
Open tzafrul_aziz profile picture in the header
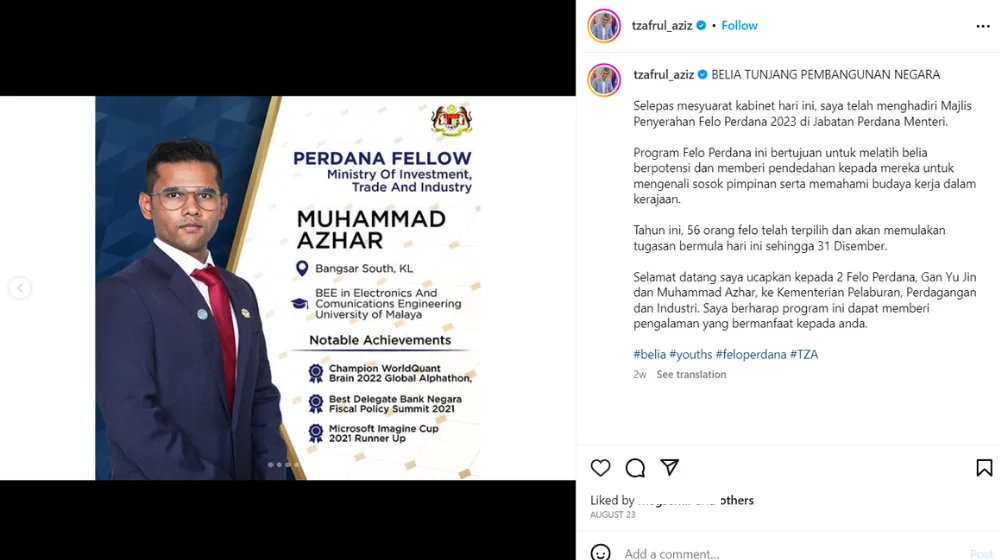[603, 26]
